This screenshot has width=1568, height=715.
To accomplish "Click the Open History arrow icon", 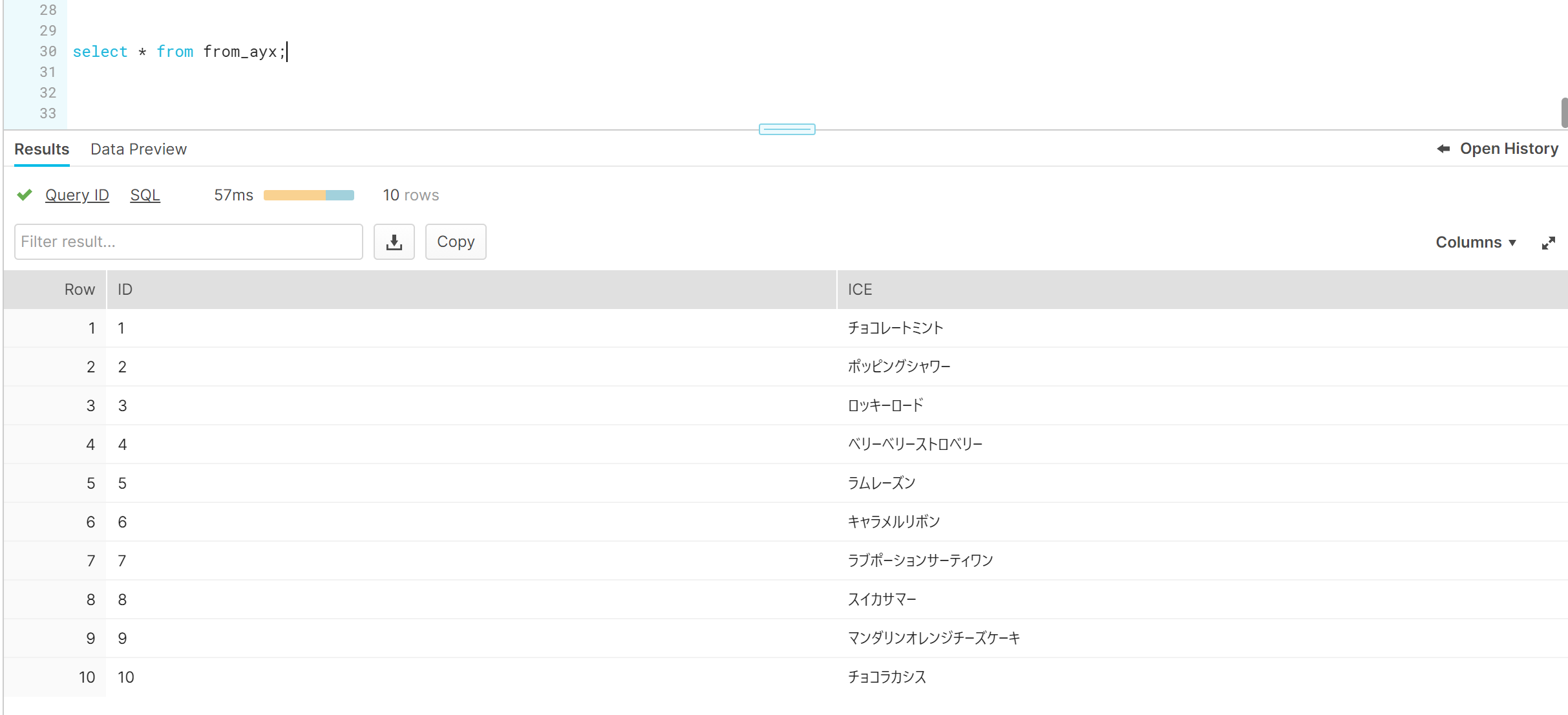I will 1443,148.
